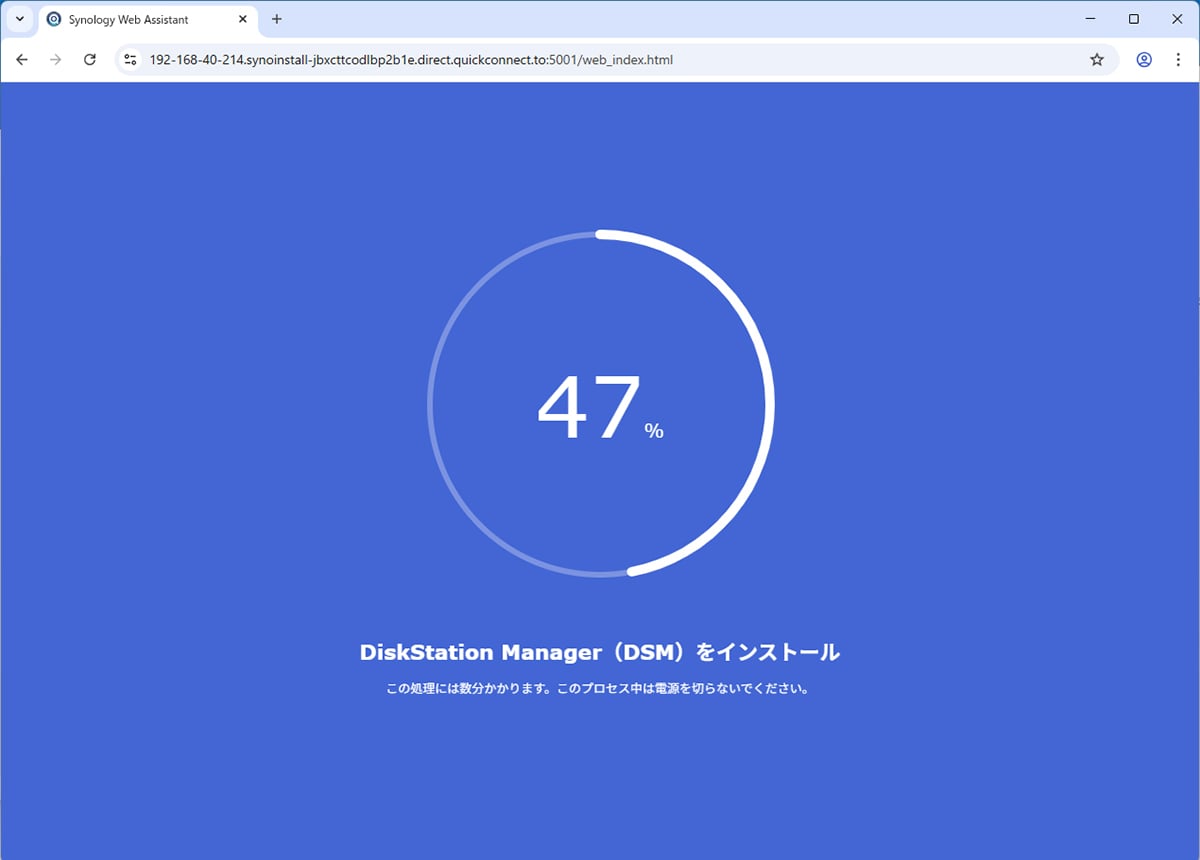Select the Synology Web Assistant tab

click(x=128, y=19)
